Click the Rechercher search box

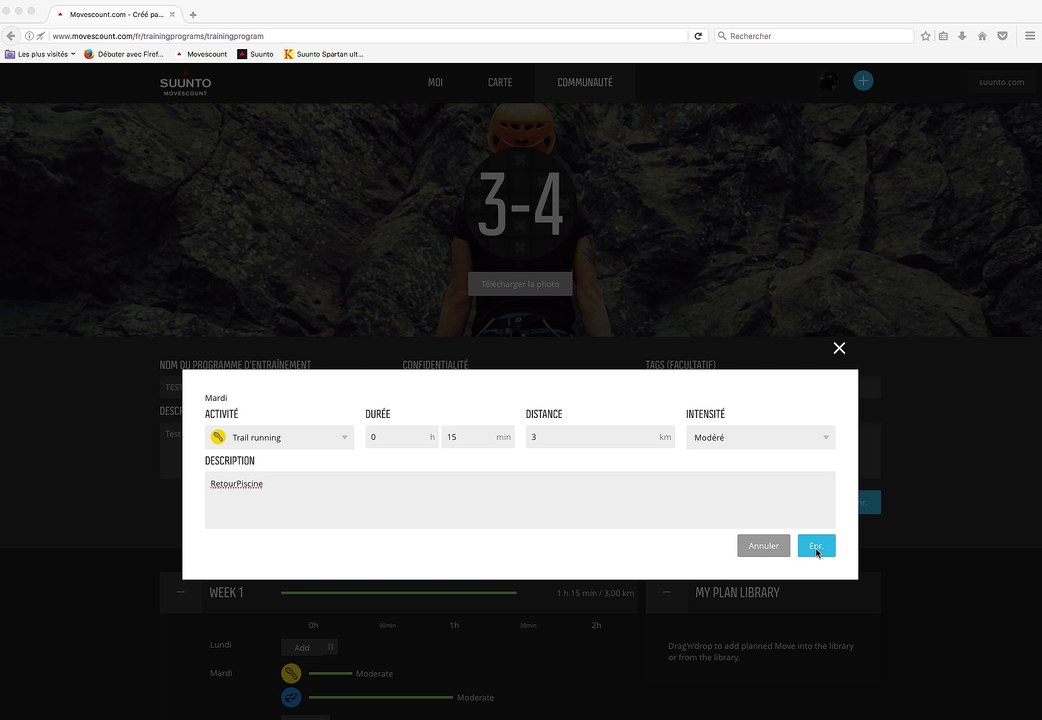(814, 36)
